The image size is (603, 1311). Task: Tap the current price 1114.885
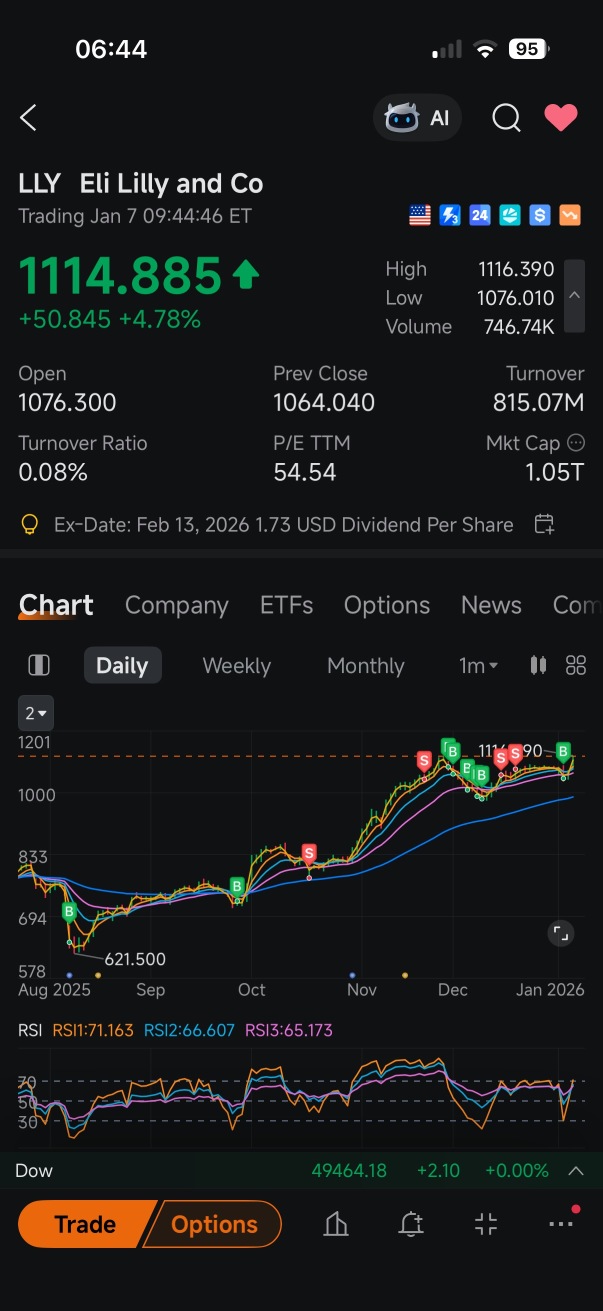[x=120, y=276]
